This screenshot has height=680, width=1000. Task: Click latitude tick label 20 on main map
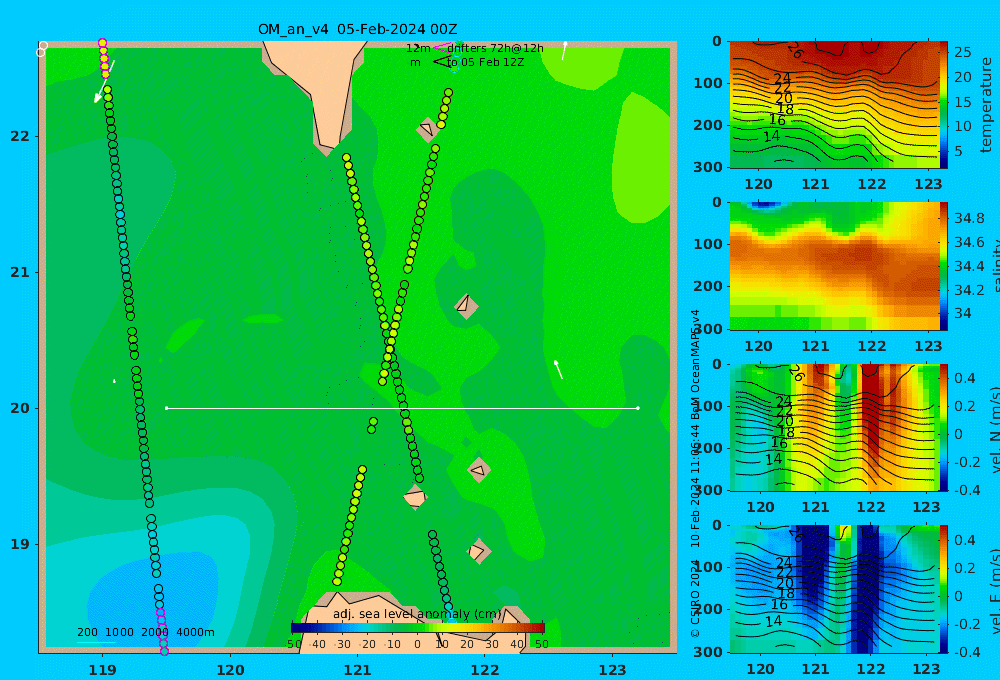point(20,408)
